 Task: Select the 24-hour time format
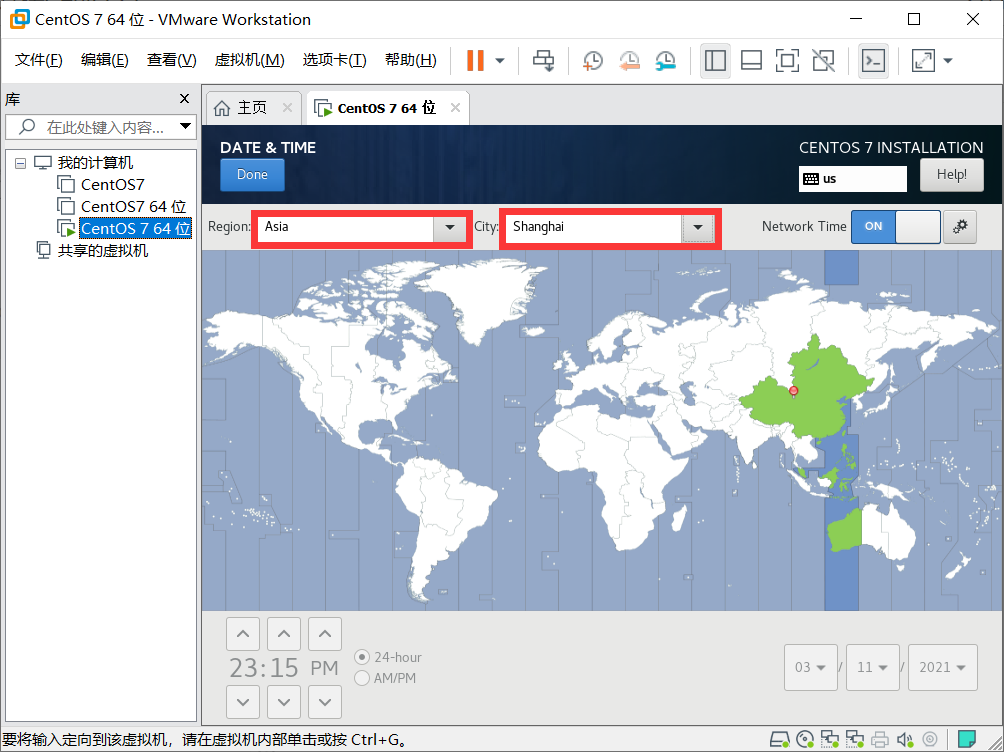tap(361, 657)
